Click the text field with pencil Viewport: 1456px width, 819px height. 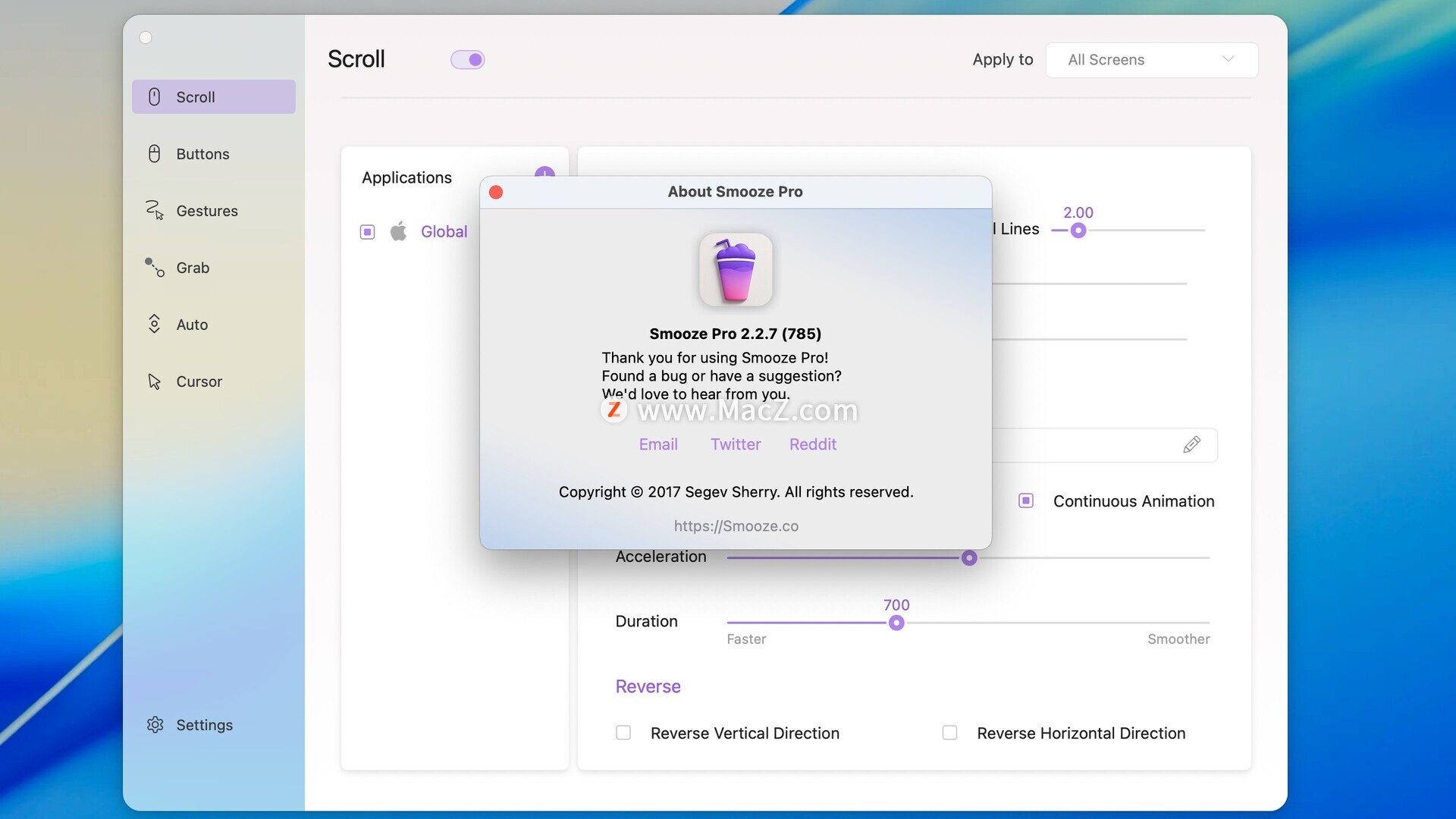(x=1104, y=444)
